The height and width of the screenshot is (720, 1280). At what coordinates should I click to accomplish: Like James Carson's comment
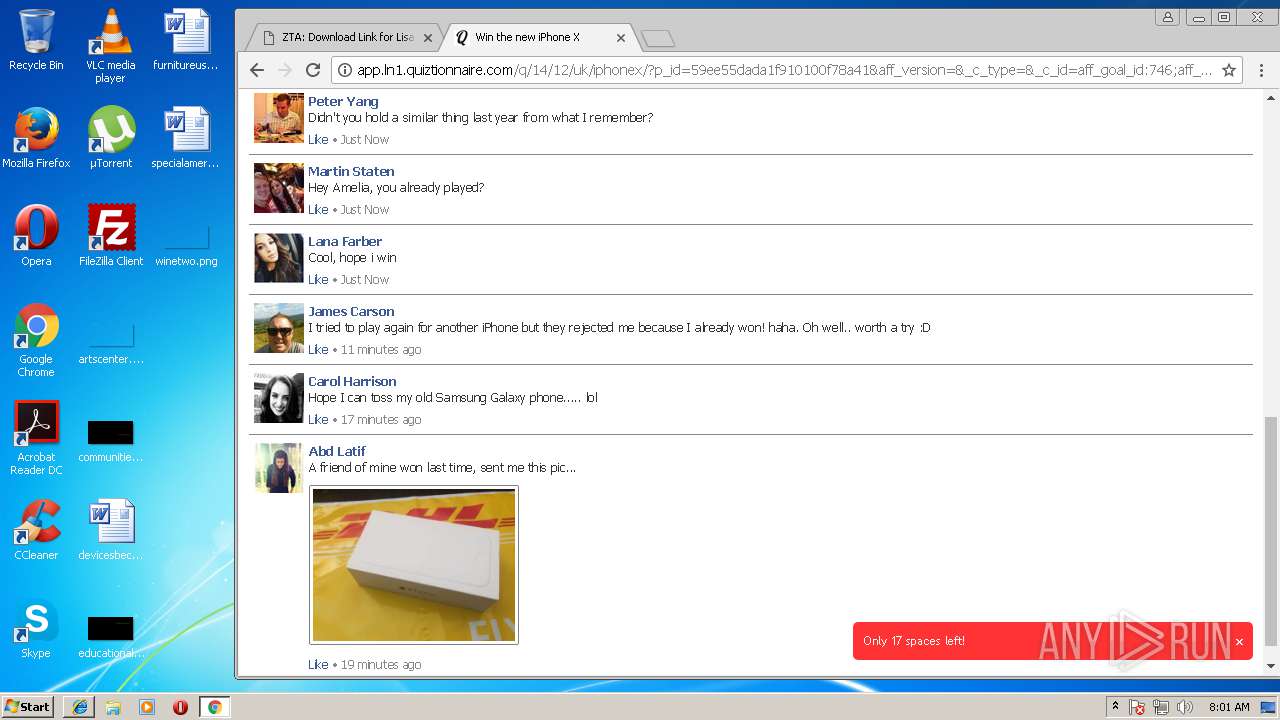[318, 349]
